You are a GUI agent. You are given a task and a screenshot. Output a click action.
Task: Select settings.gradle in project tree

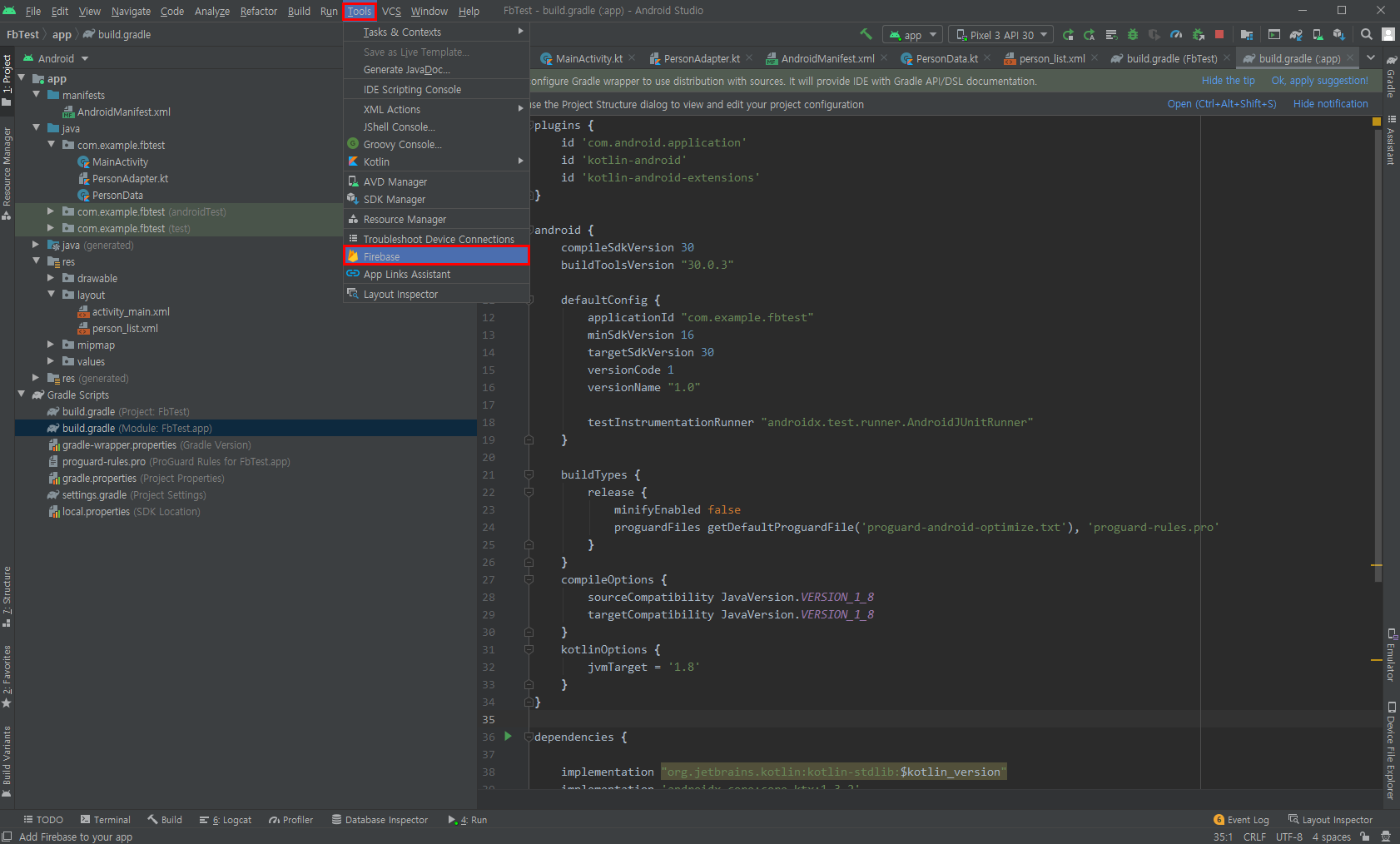point(127,494)
